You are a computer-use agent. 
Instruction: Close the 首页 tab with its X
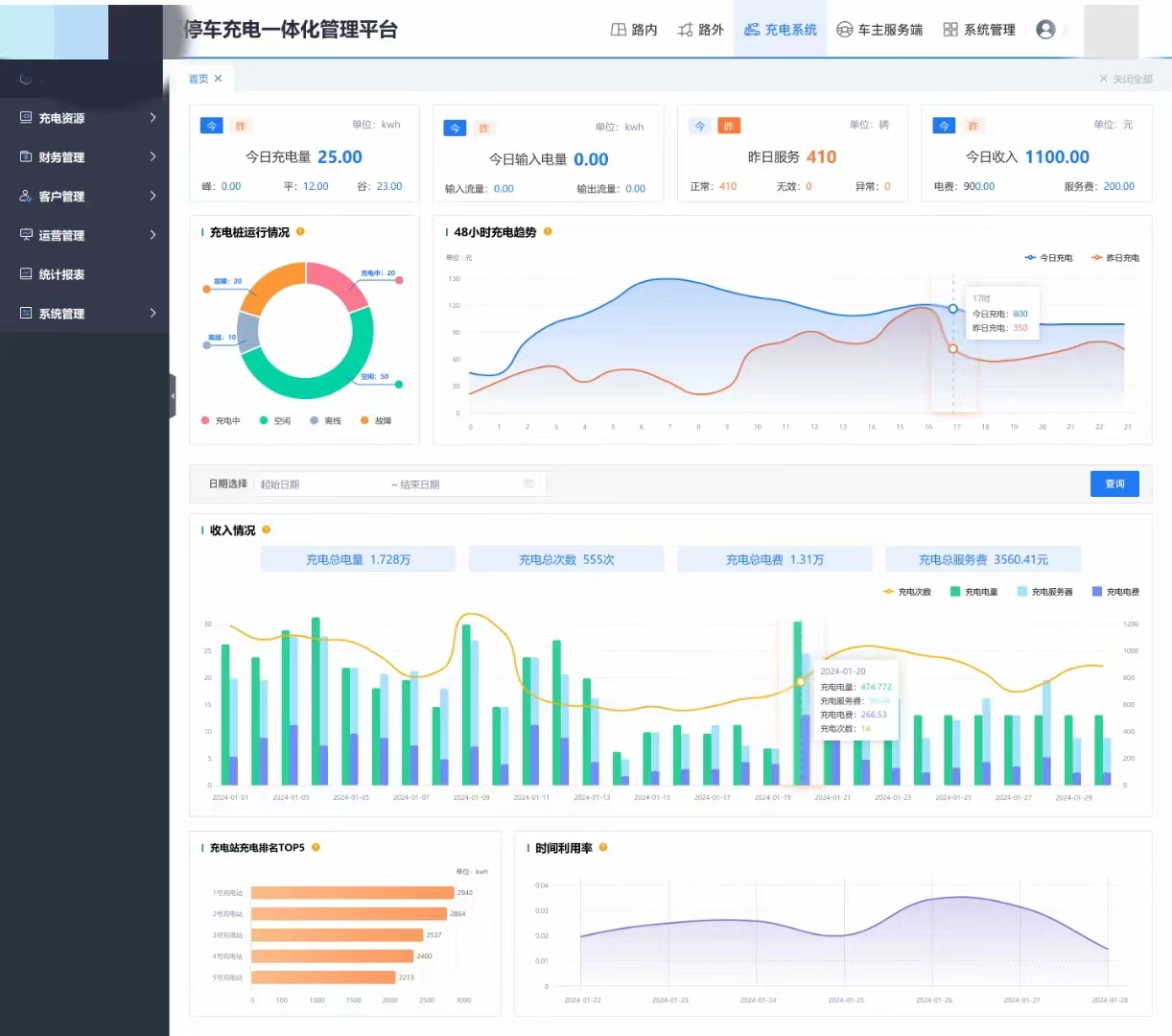[219, 79]
